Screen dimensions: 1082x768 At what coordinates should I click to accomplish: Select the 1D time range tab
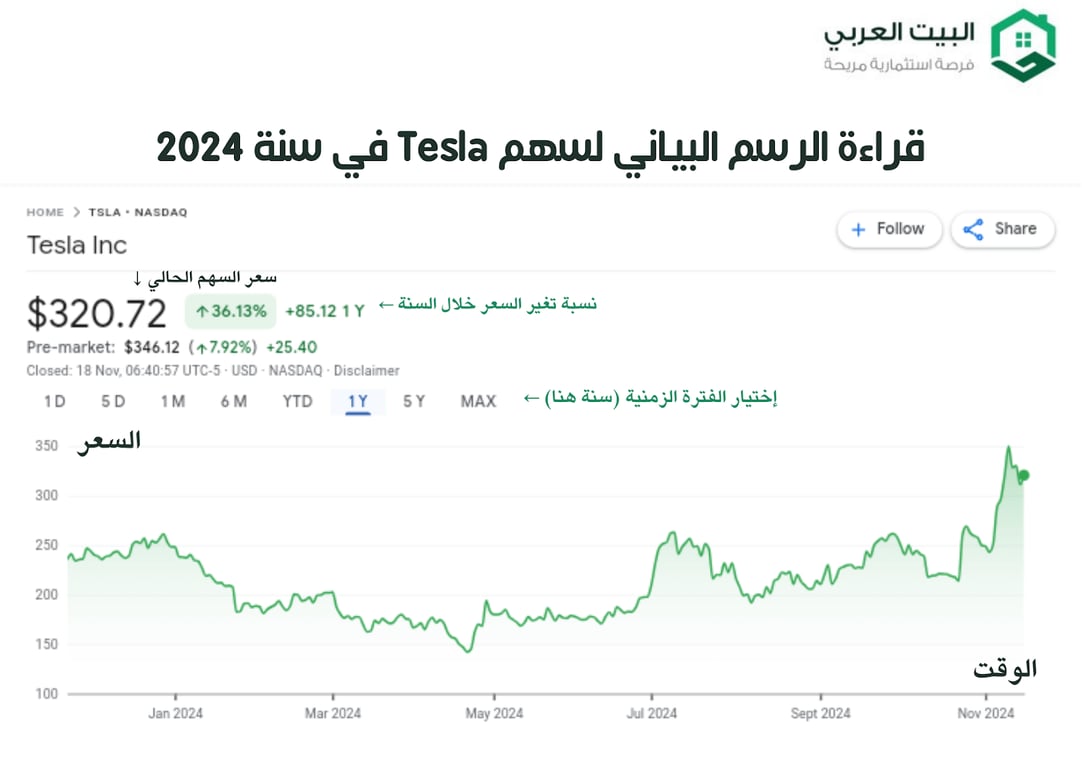[x=54, y=401]
